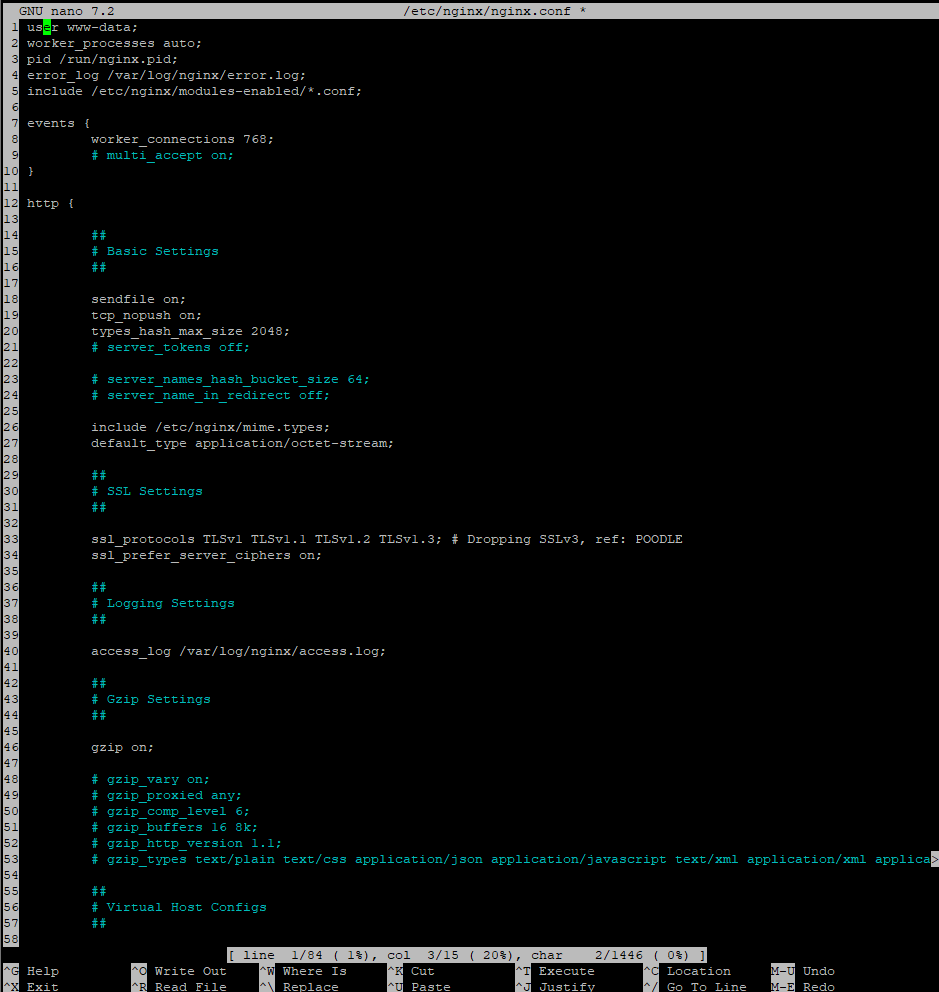This screenshot has height=992, width=939.
Task: Click the types_hash_max_size 2048 line
Action: [190, 331]
